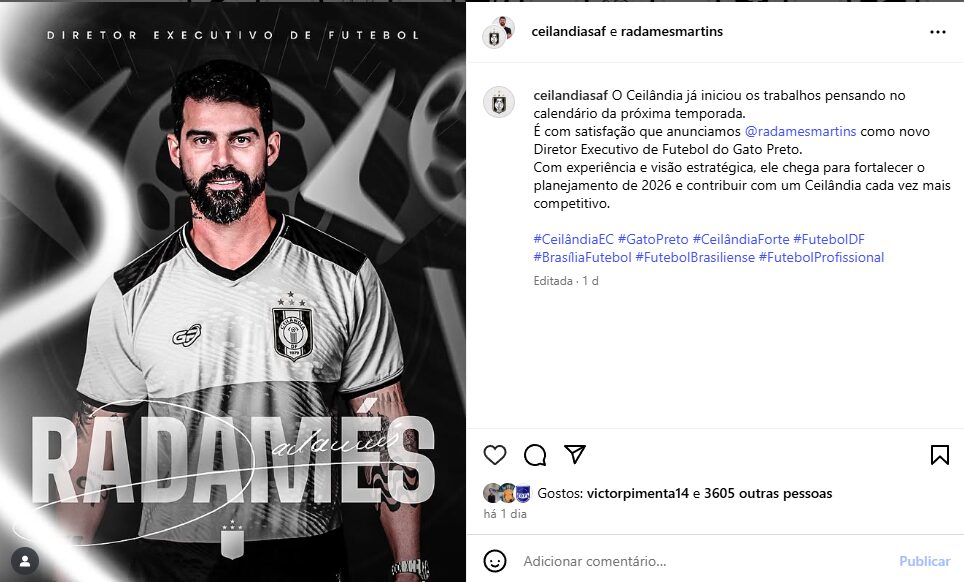Open the emoji picker smiley icon
This screenshot has width=964, height=582.
495,561
